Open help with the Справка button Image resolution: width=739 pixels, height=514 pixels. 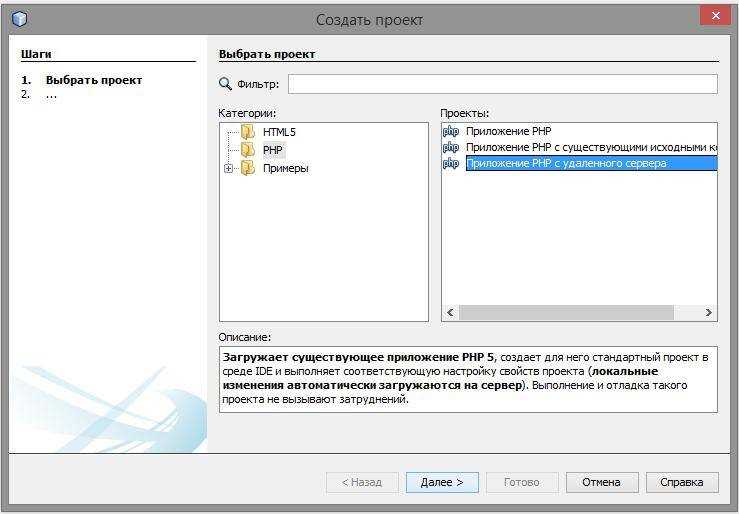(x=682, y=482)
